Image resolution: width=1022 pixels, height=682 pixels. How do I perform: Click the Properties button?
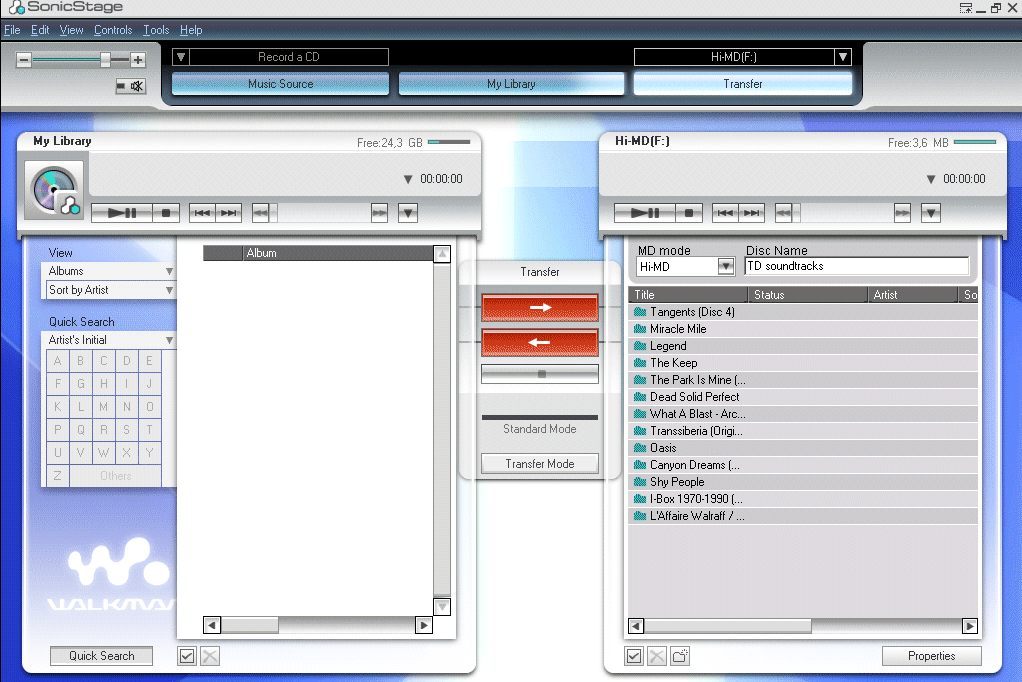point(931,656)
